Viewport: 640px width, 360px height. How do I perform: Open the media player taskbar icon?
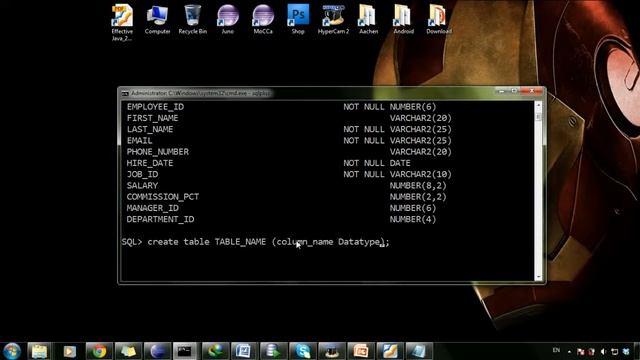point(69,351)
